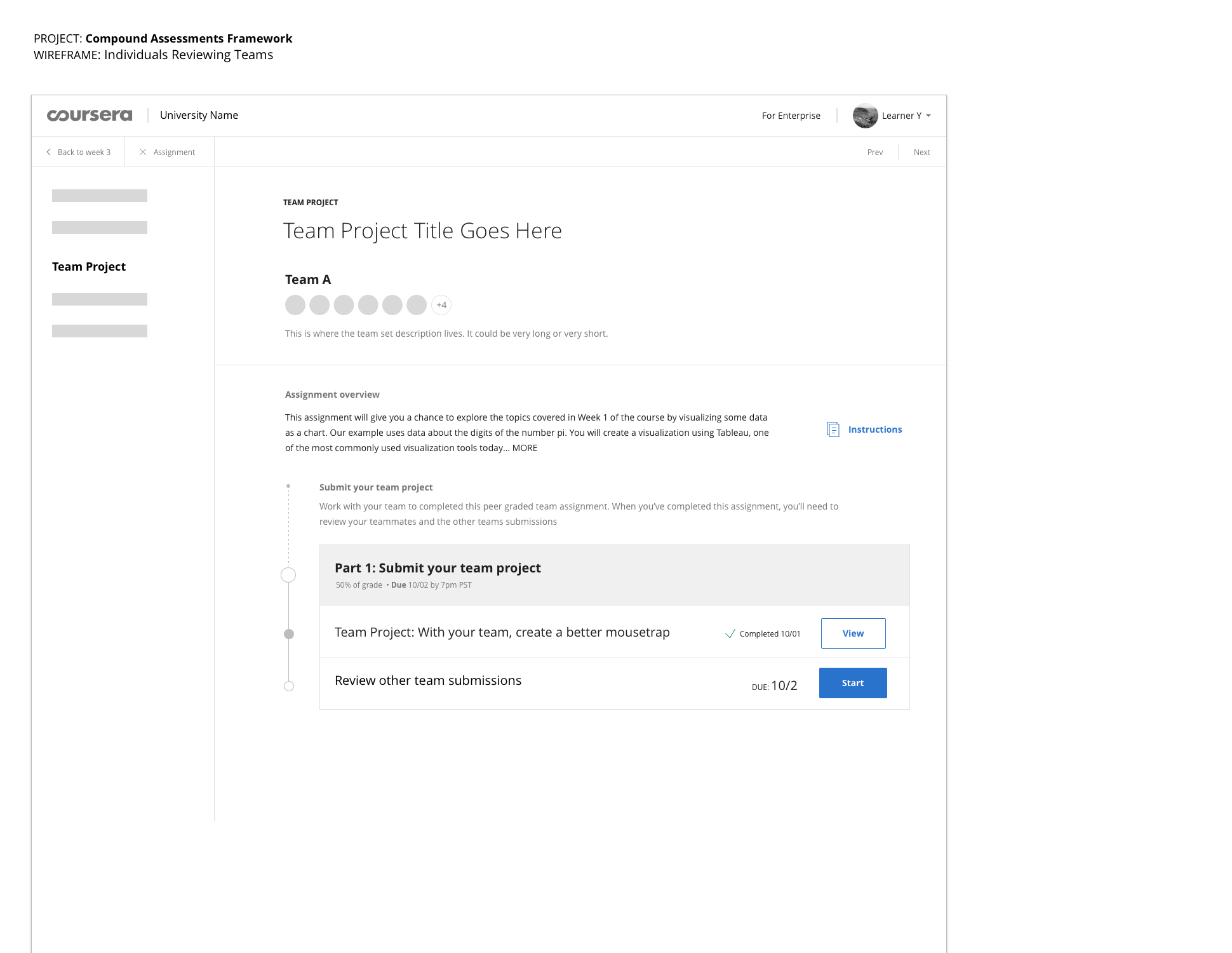Start reviewing other team submissions
The height and width of the screenshot is (953, 1232).
853,683
